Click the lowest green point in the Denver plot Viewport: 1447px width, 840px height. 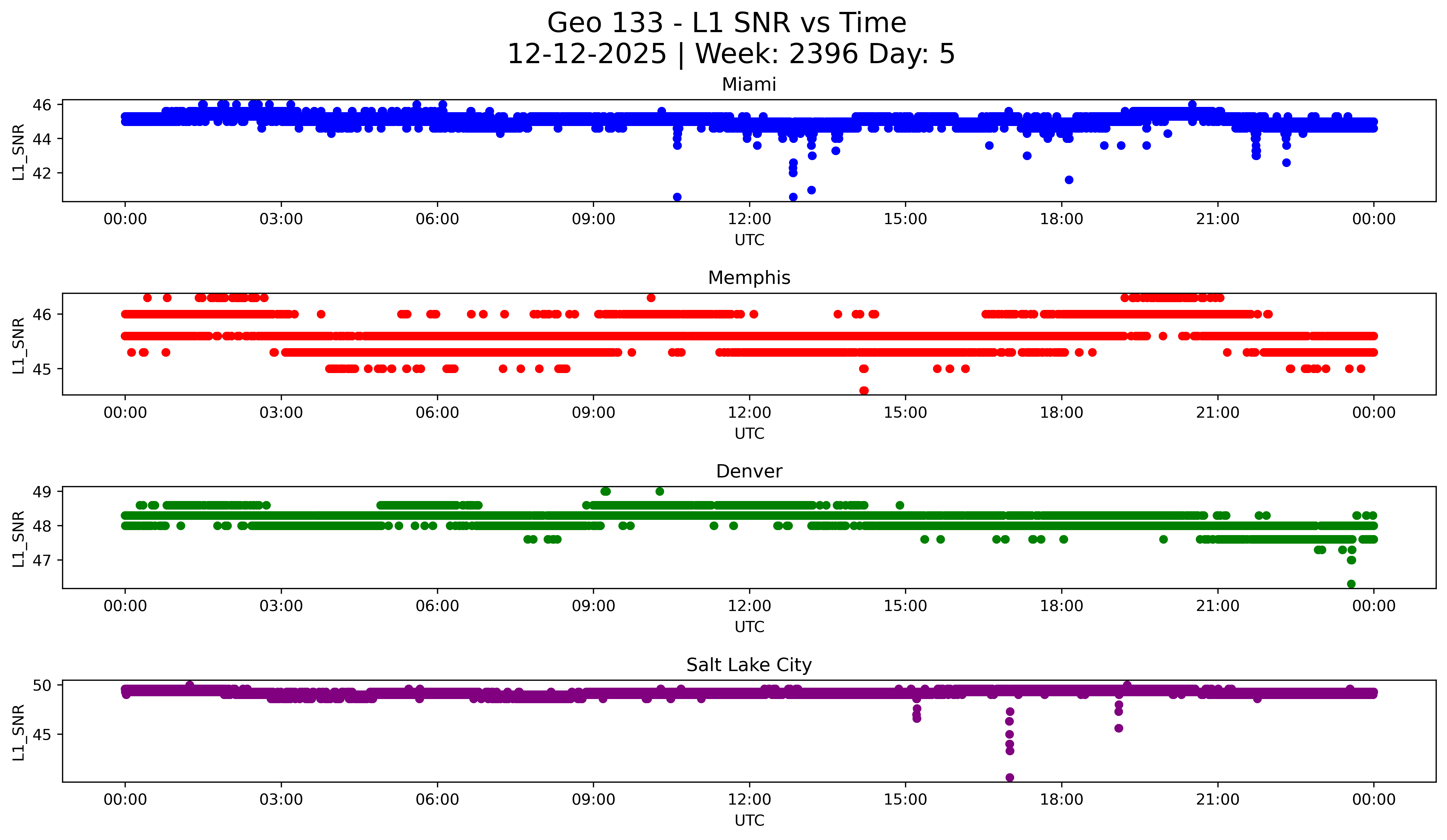coord(1351,584)
